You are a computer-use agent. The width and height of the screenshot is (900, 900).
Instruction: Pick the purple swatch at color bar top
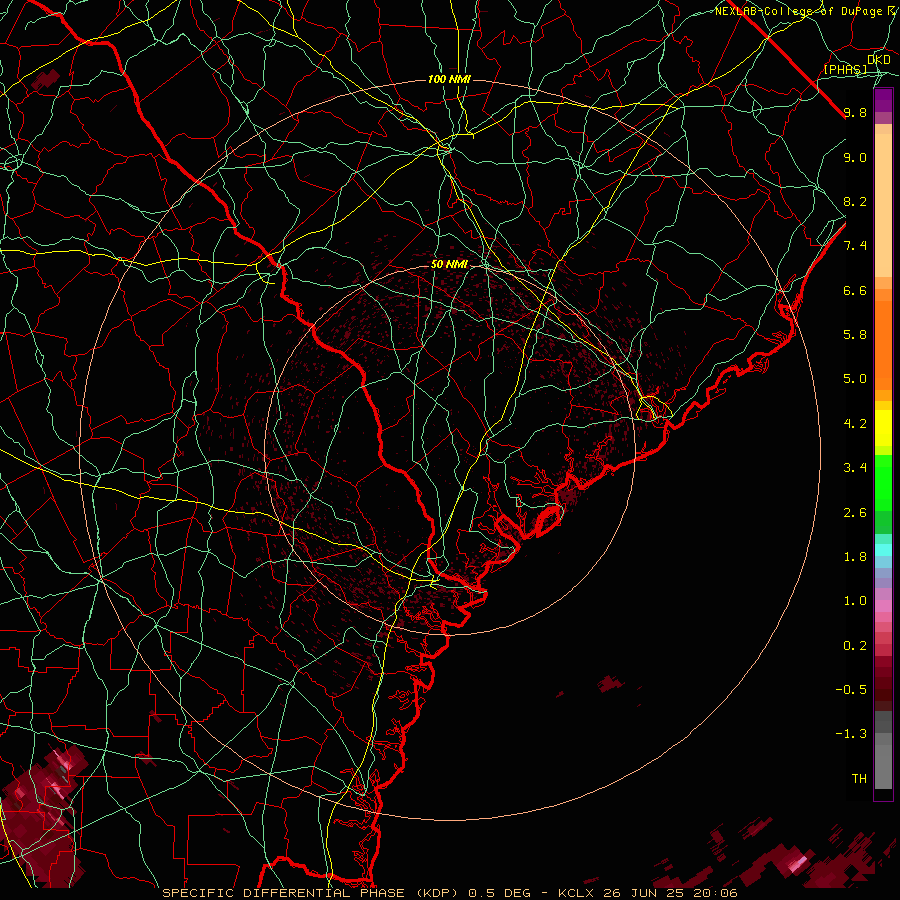coord(883,100)
